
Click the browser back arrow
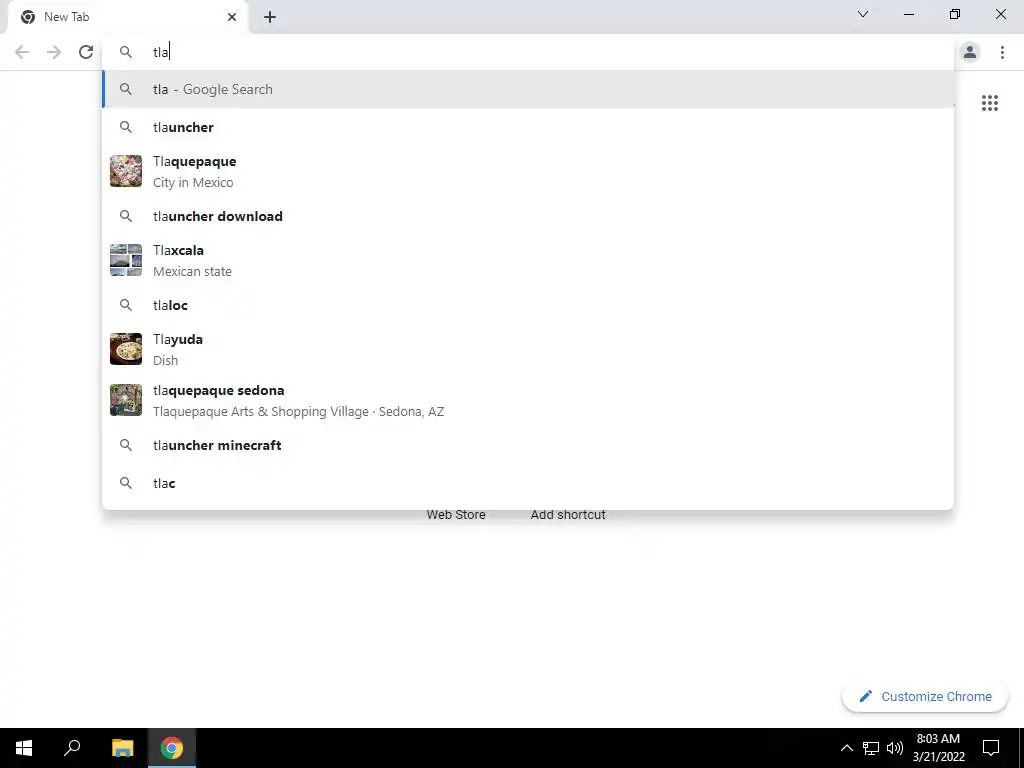coord(22,52)
